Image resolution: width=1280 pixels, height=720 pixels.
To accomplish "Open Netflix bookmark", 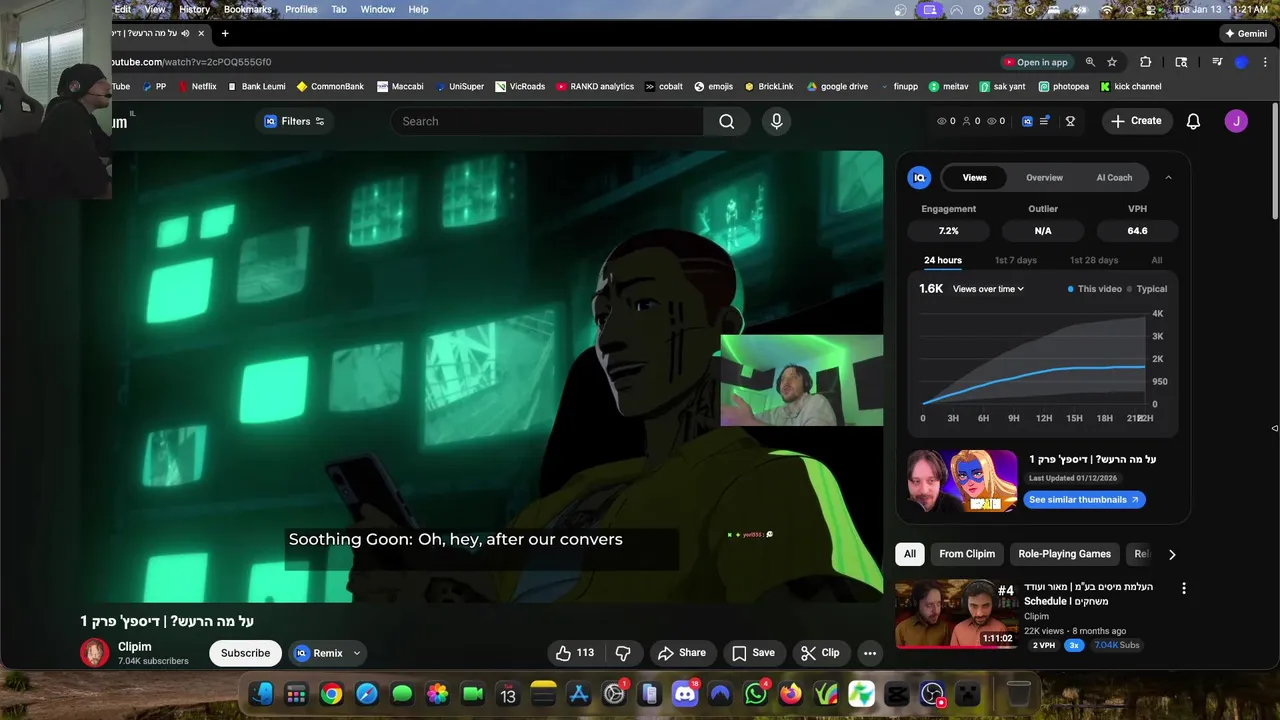I will [197, 86].
